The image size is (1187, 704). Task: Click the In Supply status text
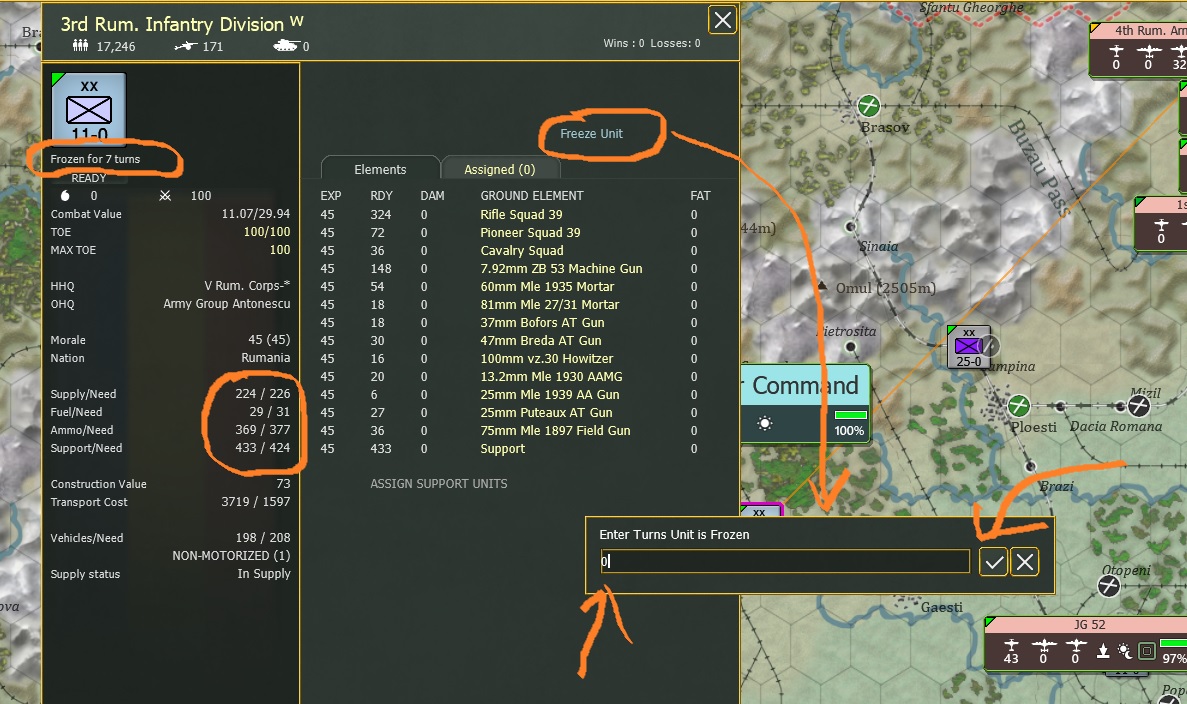pyautogui.click(x=264, y=574)
